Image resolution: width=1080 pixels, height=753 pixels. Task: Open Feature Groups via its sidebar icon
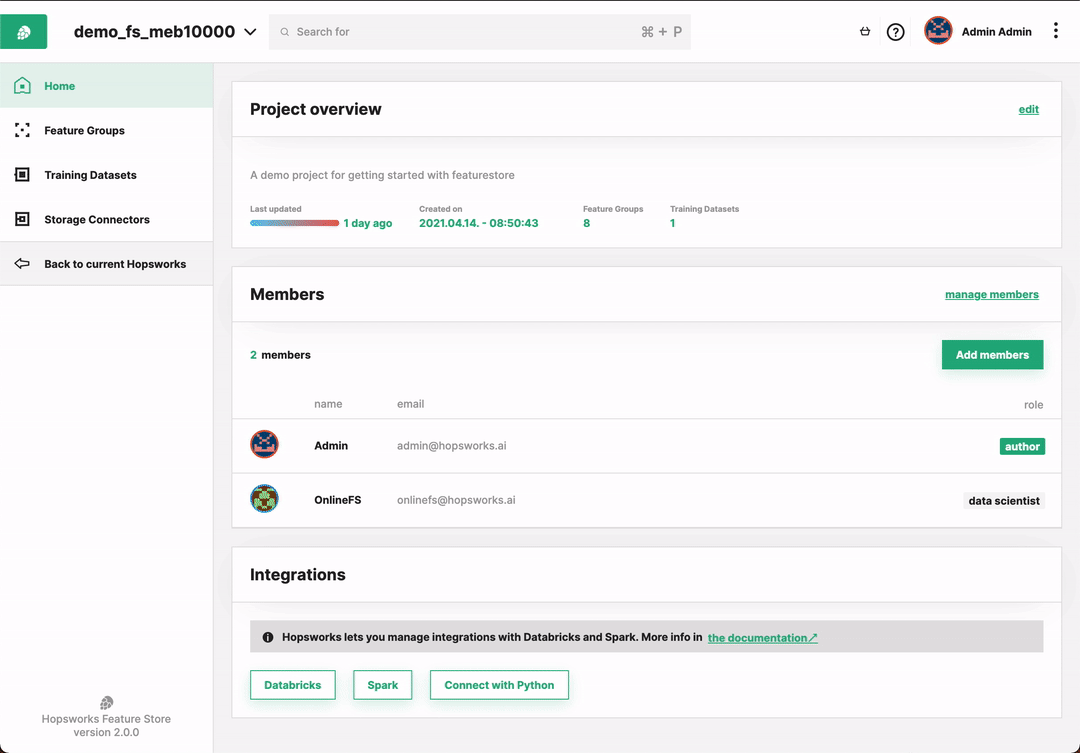pos(22,130)
